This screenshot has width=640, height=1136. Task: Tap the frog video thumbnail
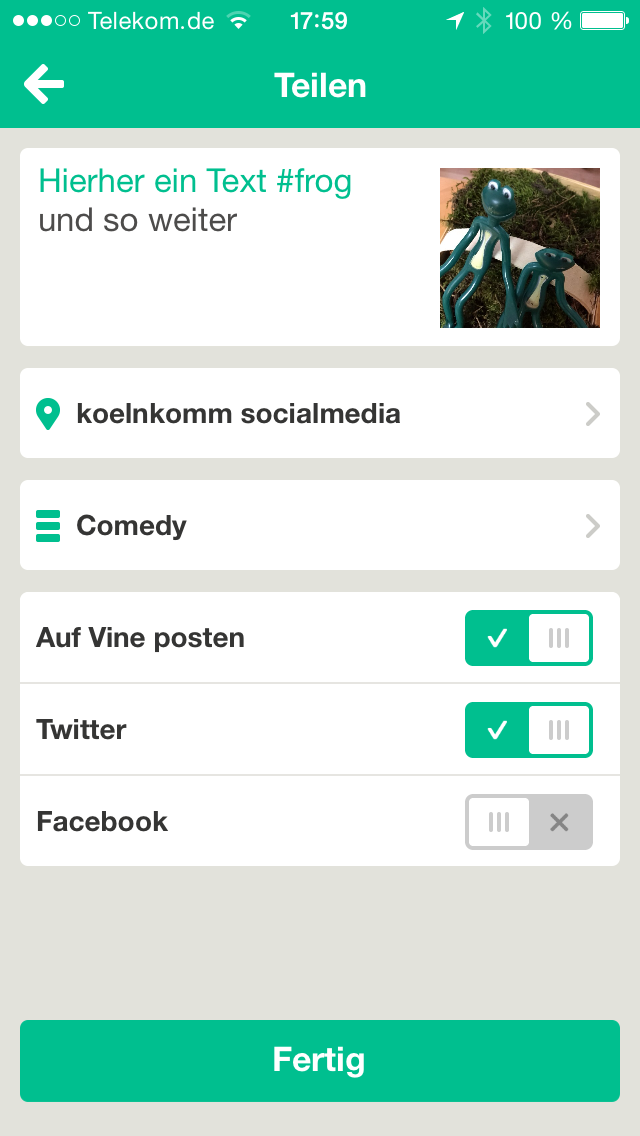pos(520,248)
